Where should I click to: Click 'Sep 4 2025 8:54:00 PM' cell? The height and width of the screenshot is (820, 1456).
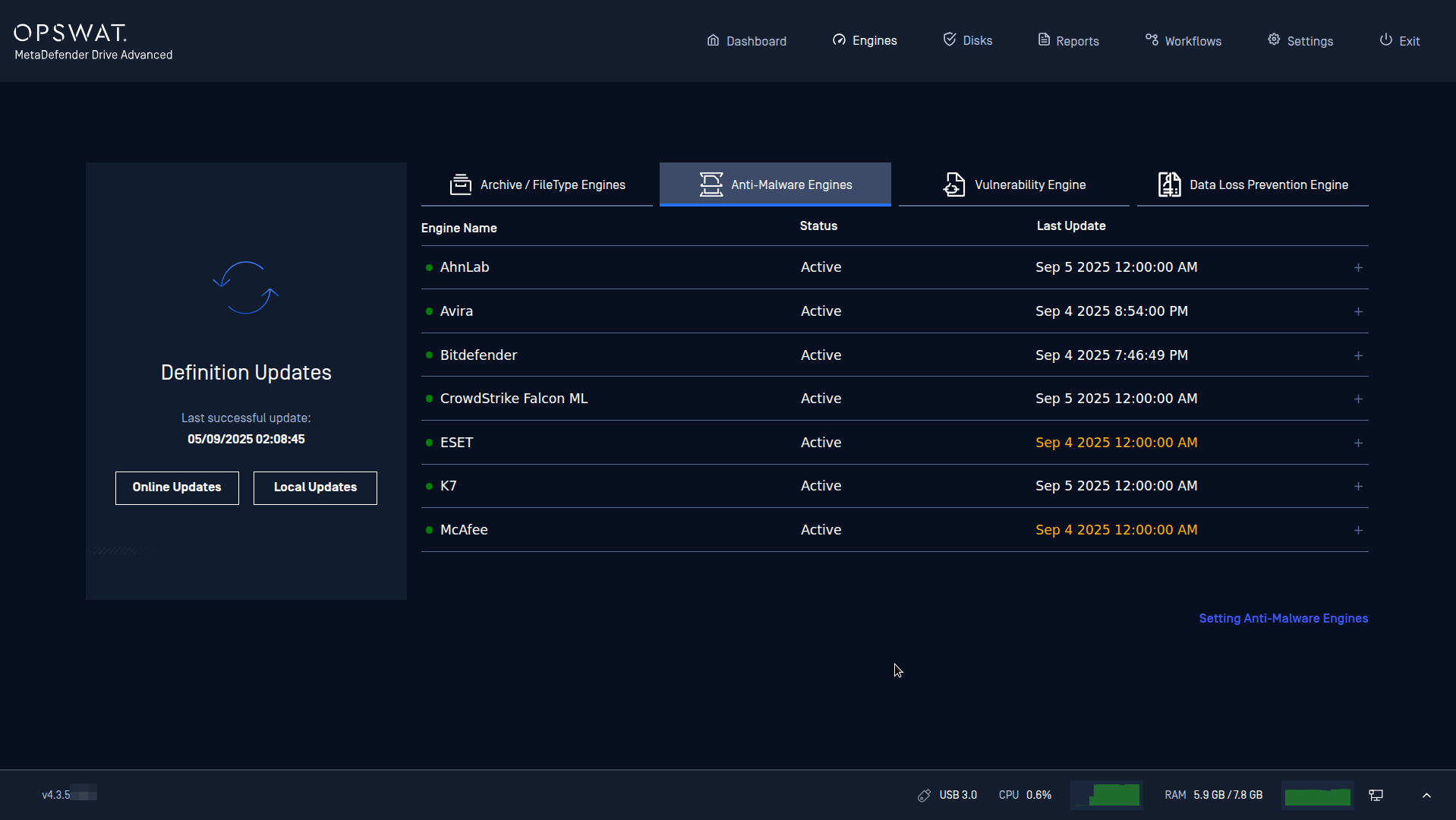(x=1111, y=311)
